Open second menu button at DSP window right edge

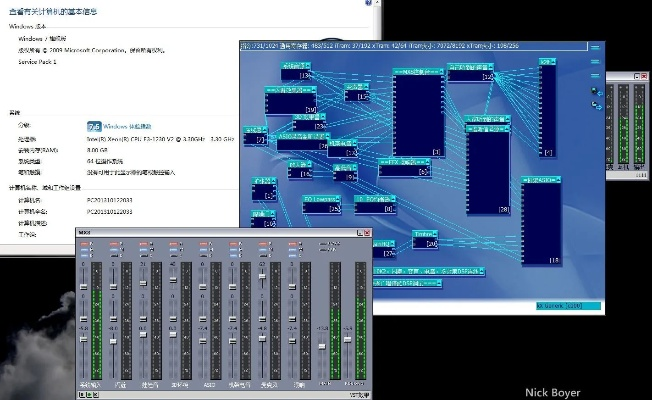594,60
